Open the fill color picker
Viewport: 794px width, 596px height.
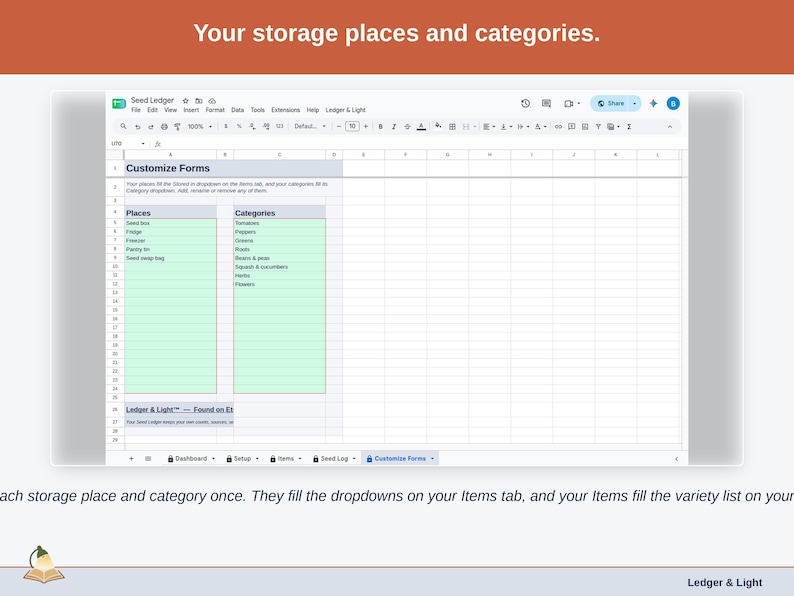click(x=438, y=126)
